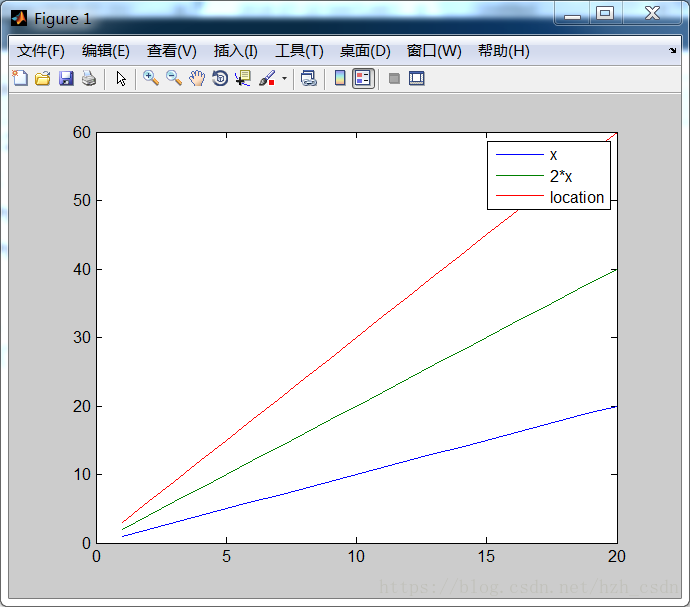690x607 pixels.
Task: Insert a colorbar using the toolbar icon
Action: [340, 78]
